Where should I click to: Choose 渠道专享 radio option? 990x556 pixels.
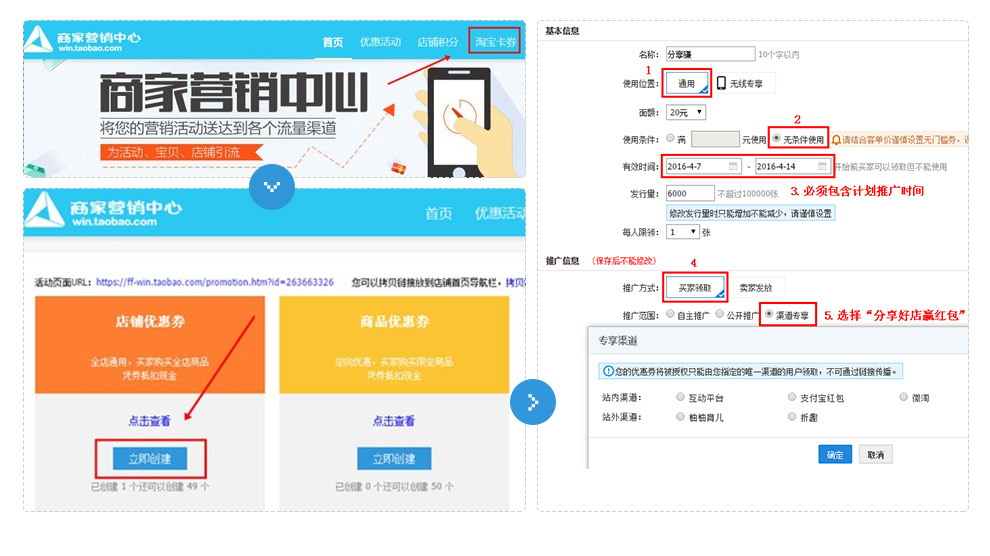pyautogui.click(x=768, y=314)
